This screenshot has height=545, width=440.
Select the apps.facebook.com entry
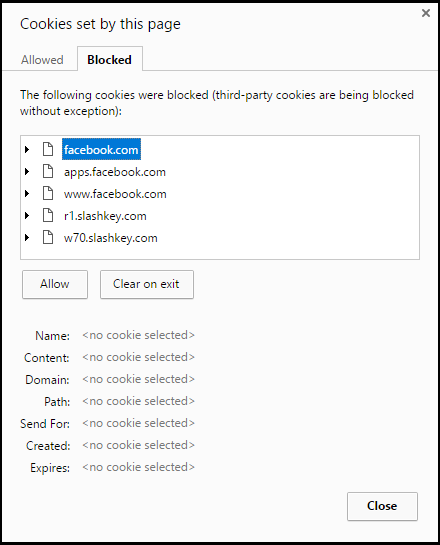coord(115,172)
